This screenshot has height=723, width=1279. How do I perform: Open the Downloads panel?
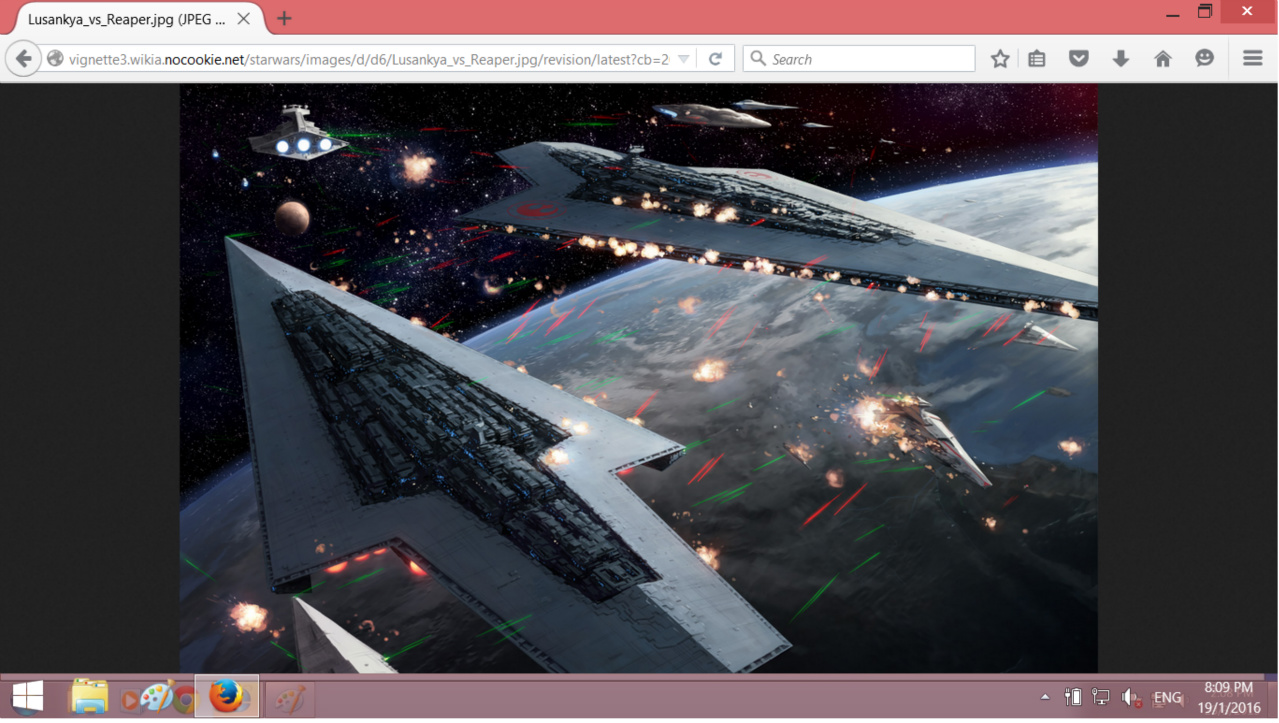(x=1121, y=59)
